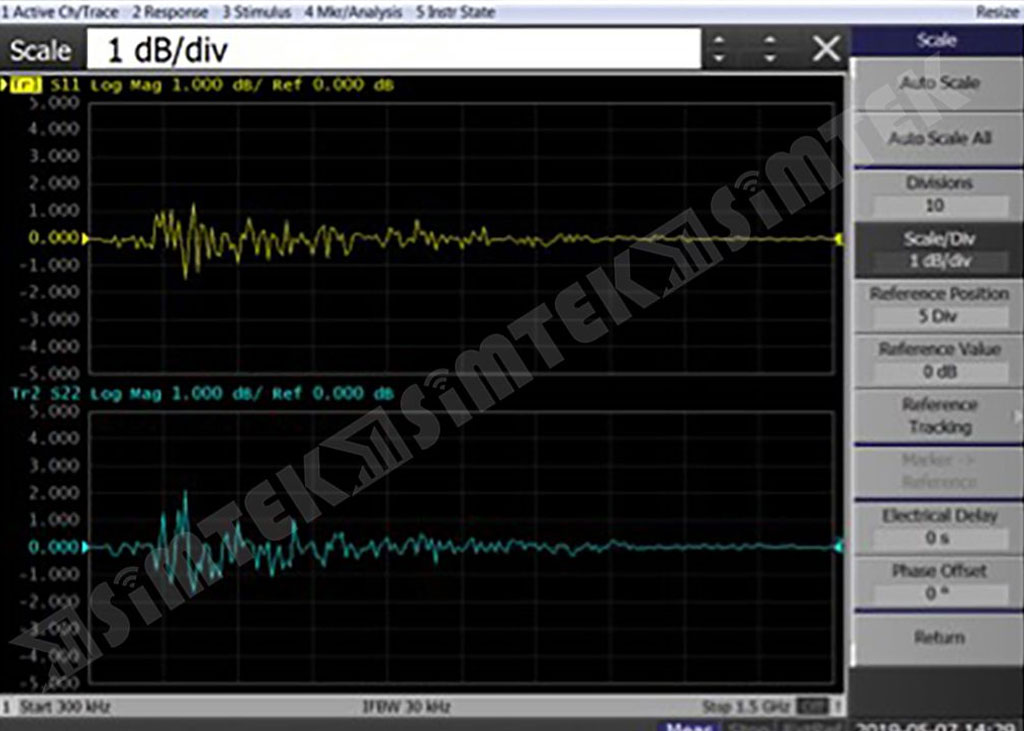Select the Phase Offset softkey
Image resolution: width=1024 pixels, height=731 pixels.
point(939,582)
